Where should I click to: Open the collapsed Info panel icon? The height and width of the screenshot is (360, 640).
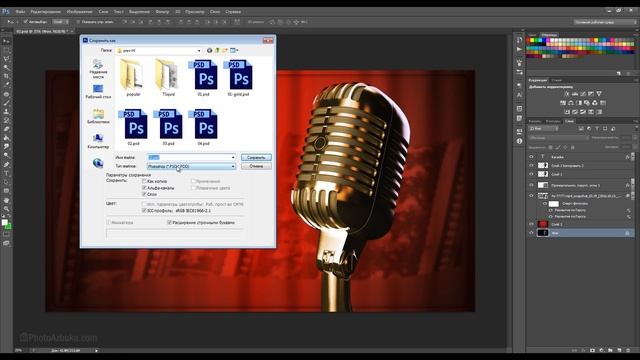pyautogui.click(x=519, y=141)
